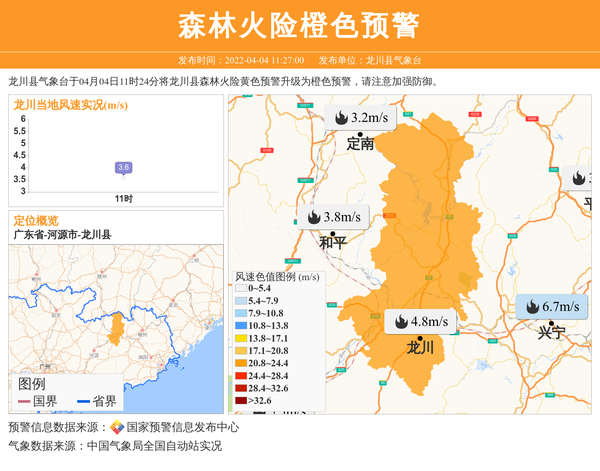Click the 3.6 wind speed data point

click(x=123, y=167)
